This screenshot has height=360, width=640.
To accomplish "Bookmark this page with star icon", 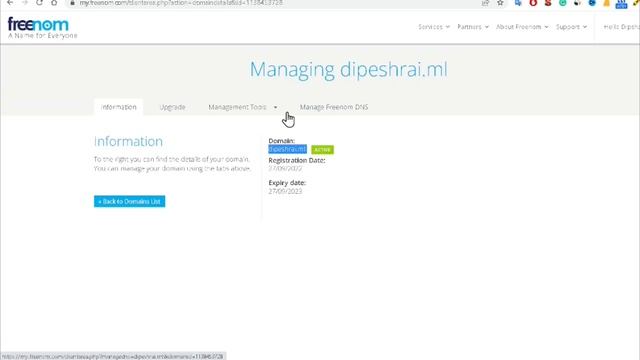I will 500,3.
